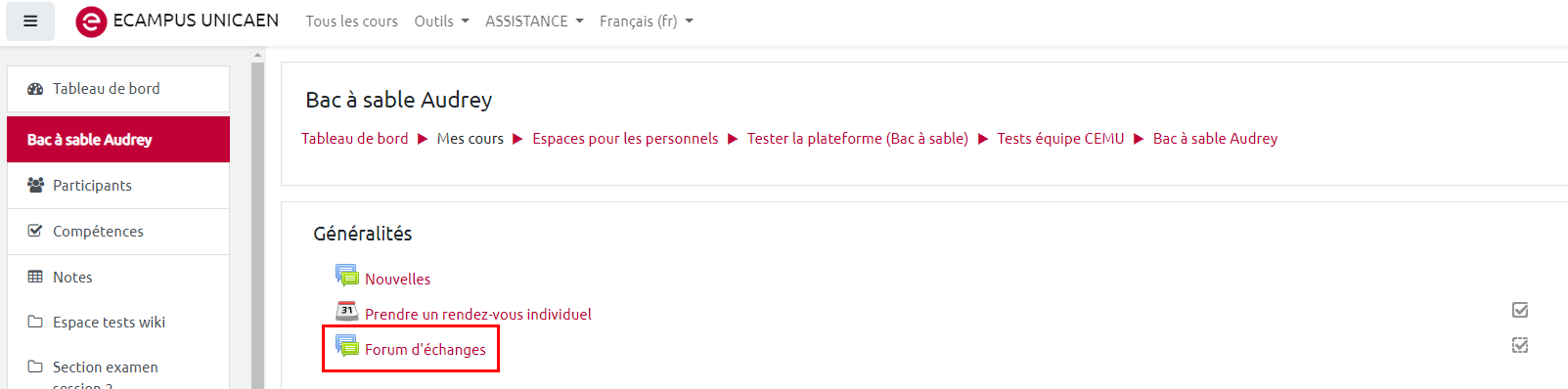This screenshot has height=389, width=1568.
Task: Toggle completion checkbox for Forum d'échanges
Action: tap(1520, 345)
